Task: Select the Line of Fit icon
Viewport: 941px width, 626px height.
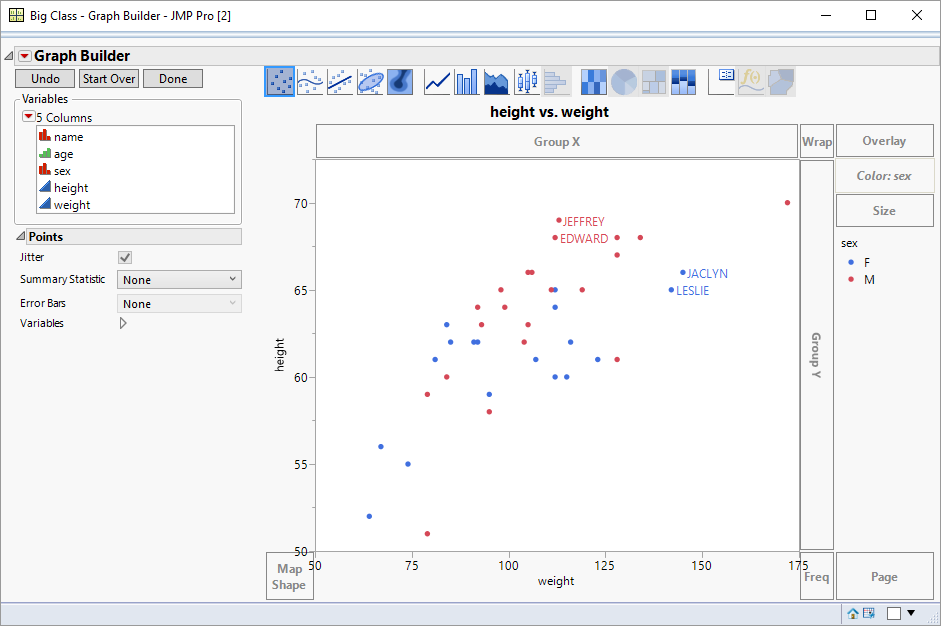Action: [x=340, y=81]
